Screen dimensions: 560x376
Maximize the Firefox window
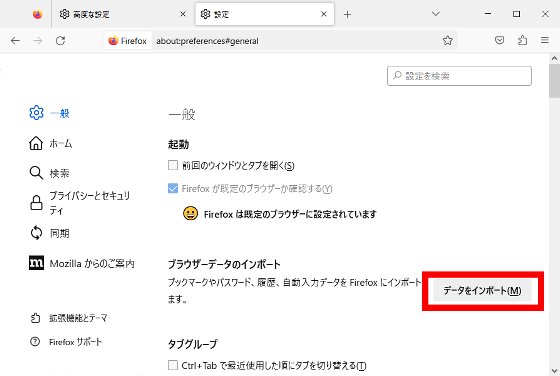coord(516,14)
